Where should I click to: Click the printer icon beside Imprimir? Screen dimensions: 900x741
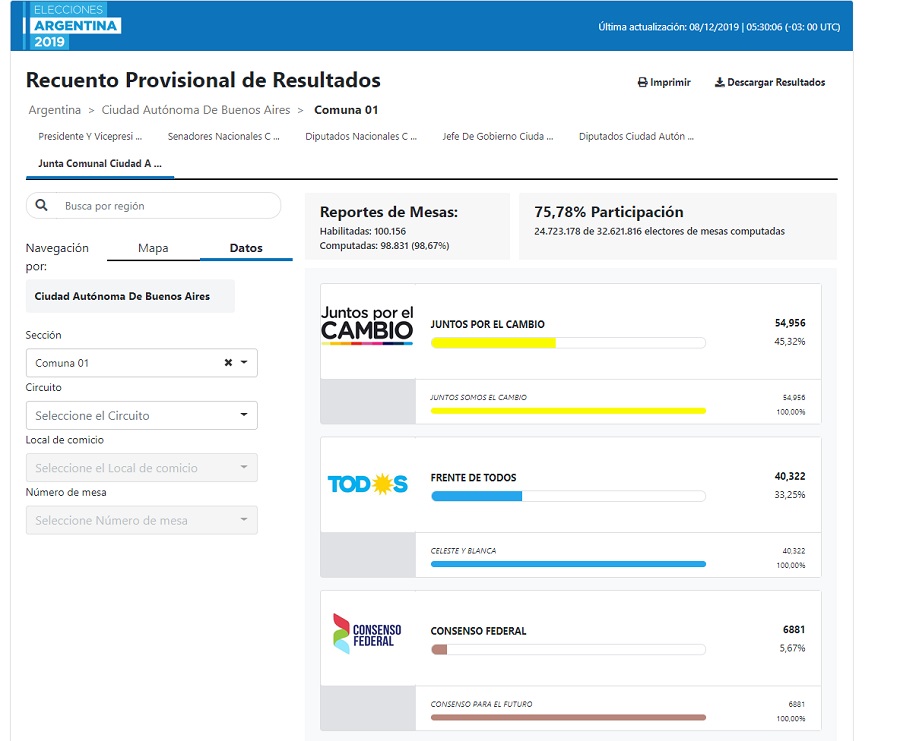(643, 83)
